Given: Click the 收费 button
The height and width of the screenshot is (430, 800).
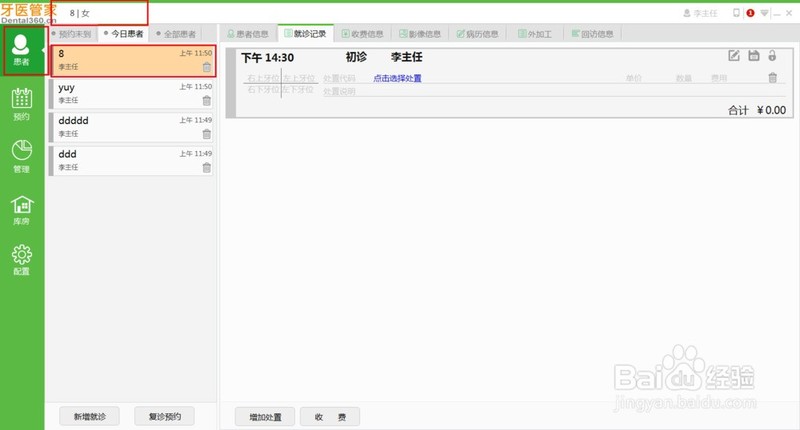Looking at the screenshot, I should point(329,416).
